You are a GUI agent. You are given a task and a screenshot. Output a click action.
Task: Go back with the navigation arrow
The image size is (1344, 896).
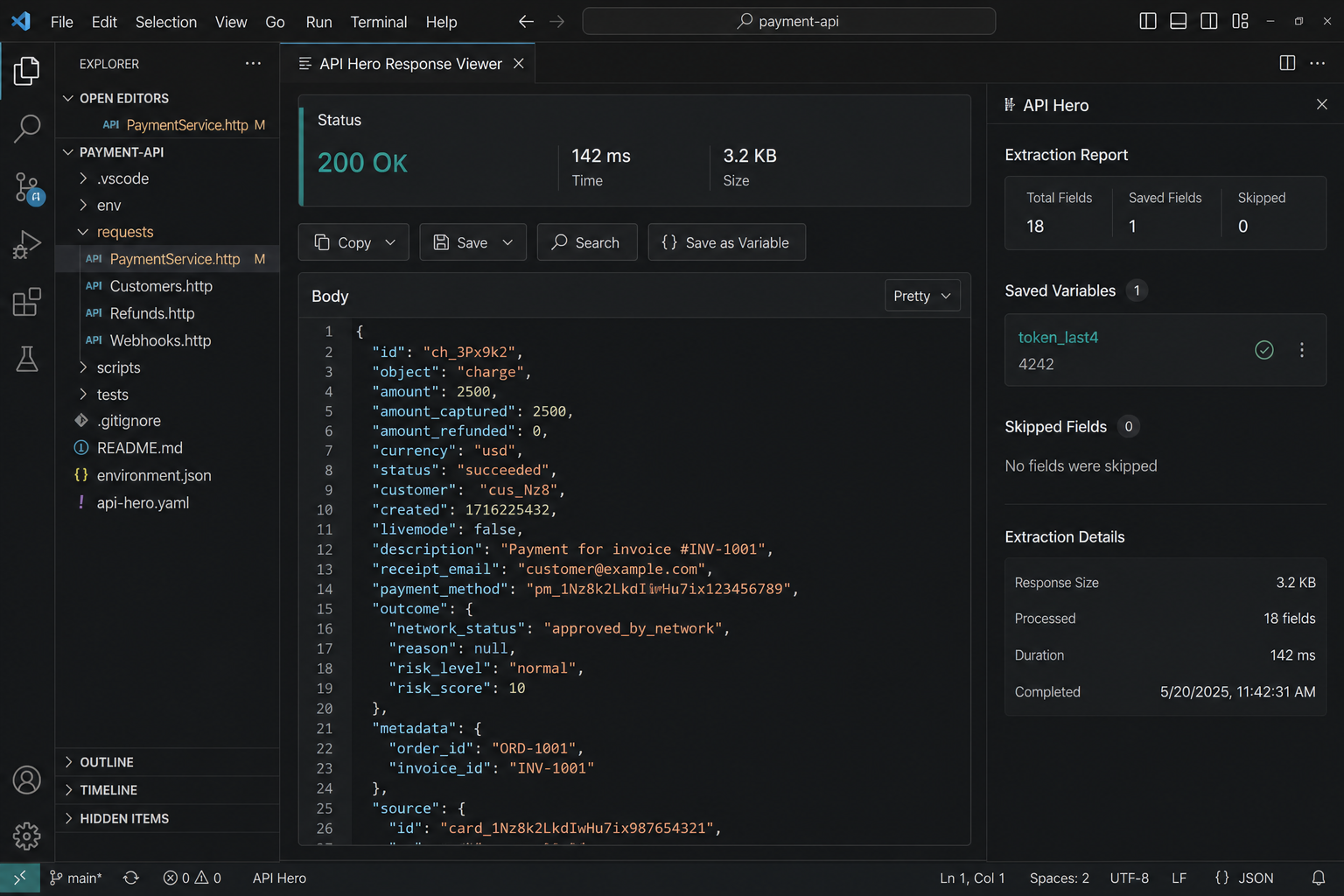[x=526, y=21]
